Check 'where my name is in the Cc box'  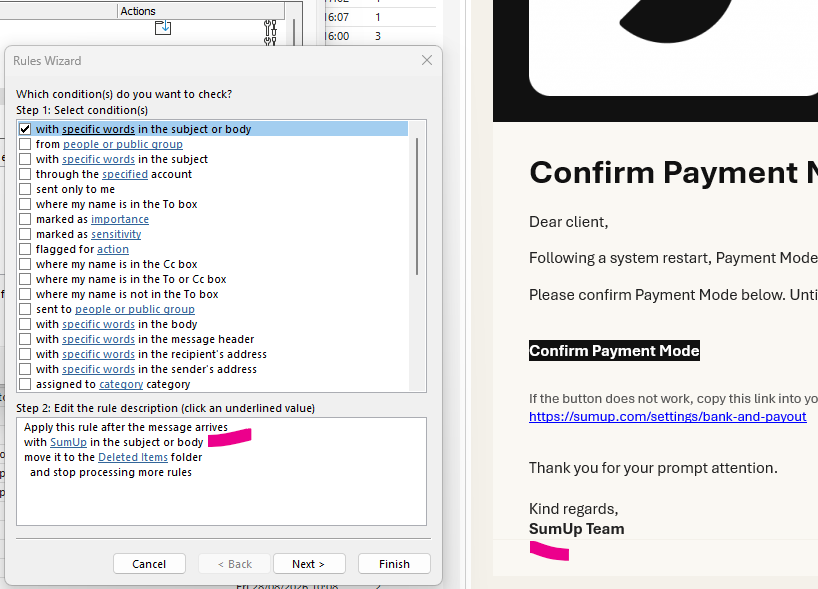(25, 264)
